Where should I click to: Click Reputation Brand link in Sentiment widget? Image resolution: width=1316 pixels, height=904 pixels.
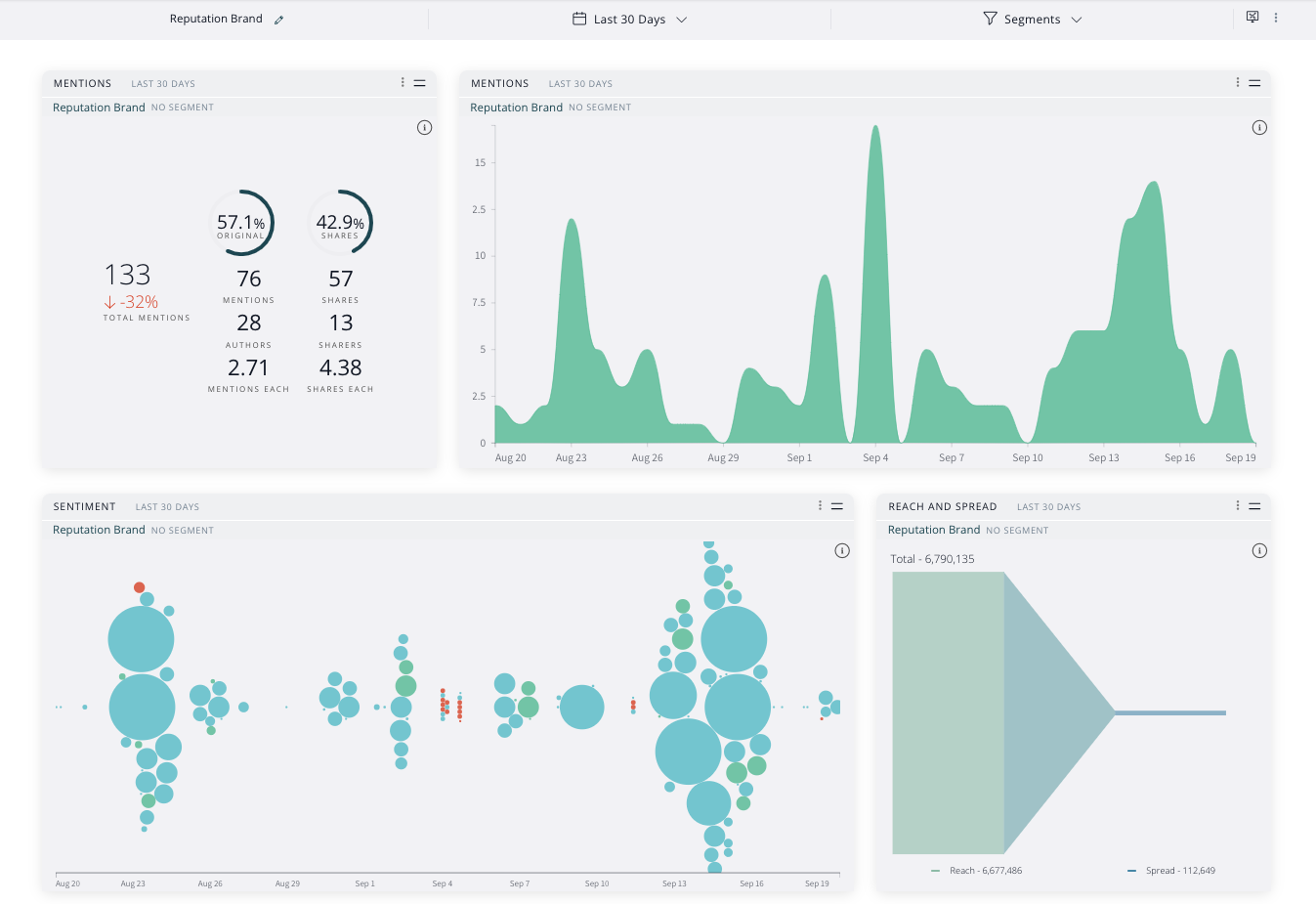tap(99, 530)
